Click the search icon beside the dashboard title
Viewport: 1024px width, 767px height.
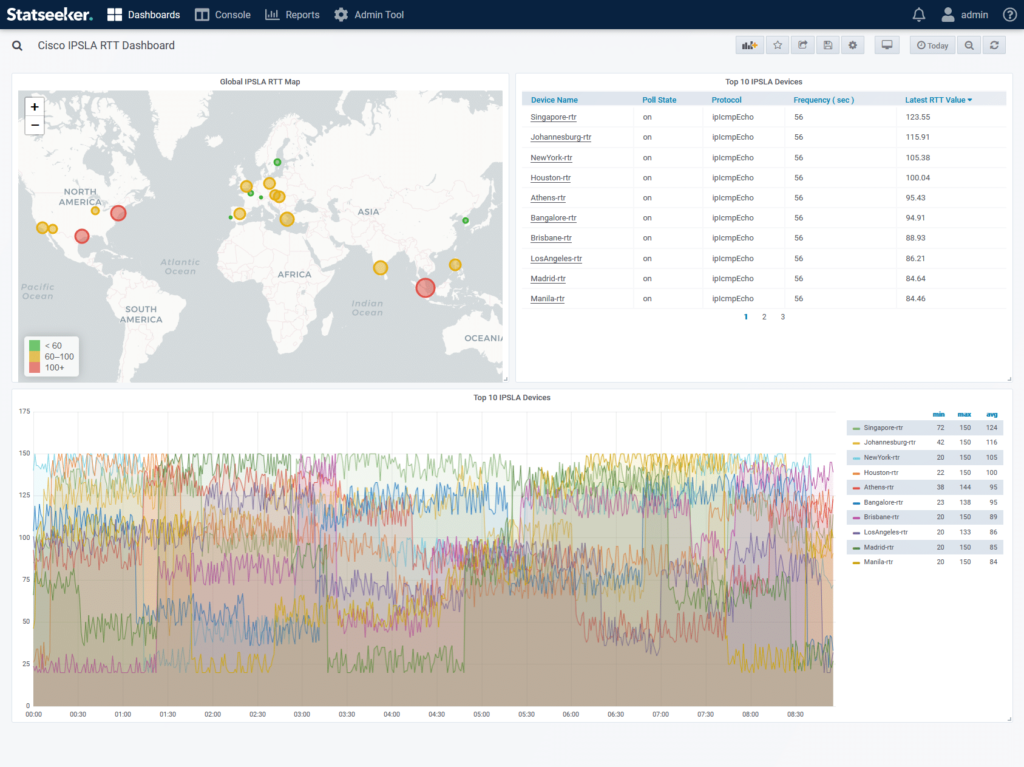[x=16, y=45]
